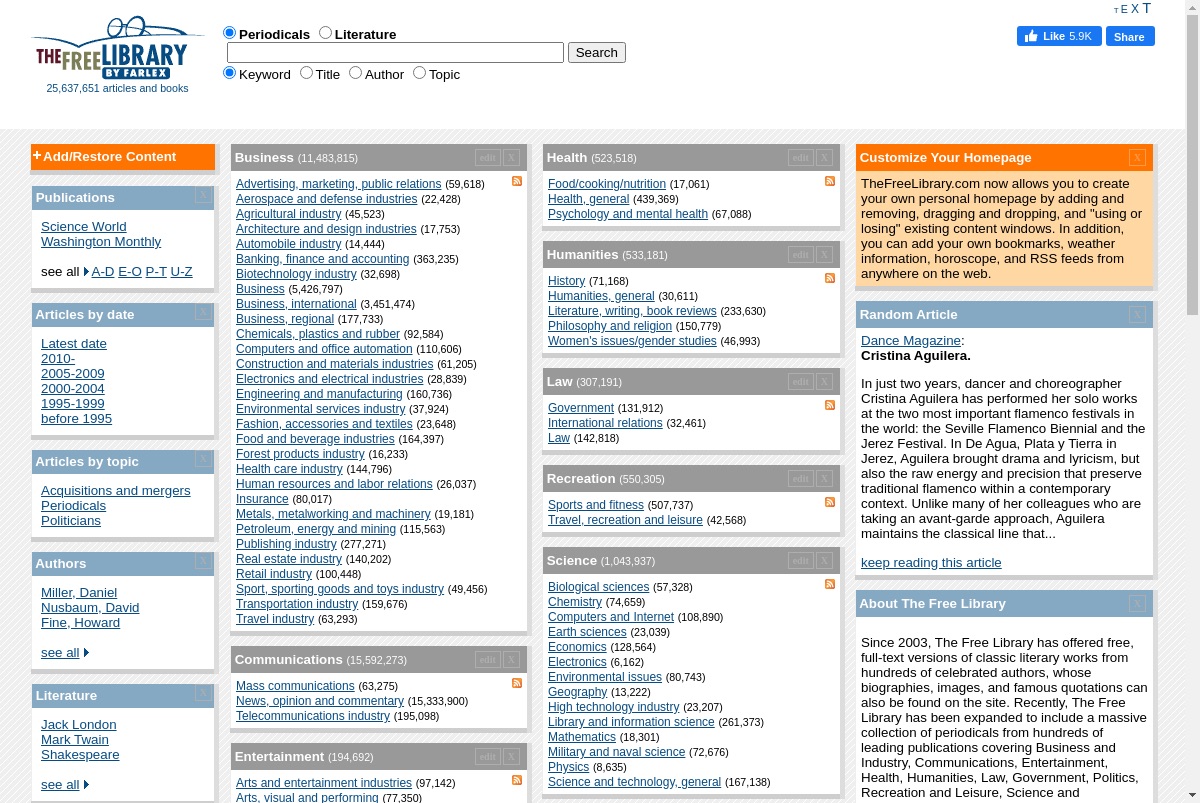Click the Recreation panel RSS feed icon
1200x803 pixels.
[x=830, y=502]
